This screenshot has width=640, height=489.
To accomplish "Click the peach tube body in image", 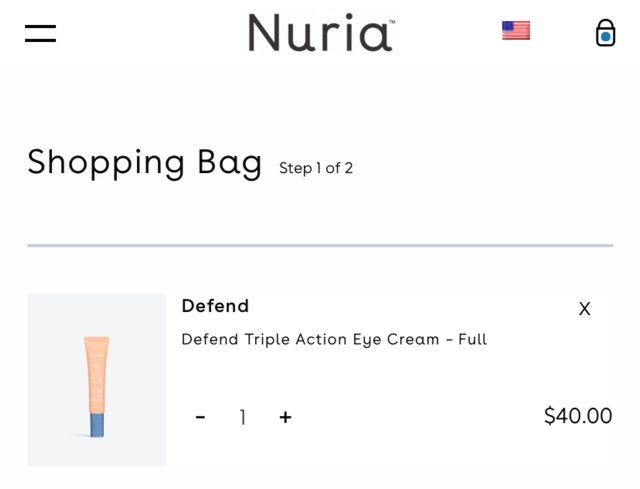I will coord(97,370).
